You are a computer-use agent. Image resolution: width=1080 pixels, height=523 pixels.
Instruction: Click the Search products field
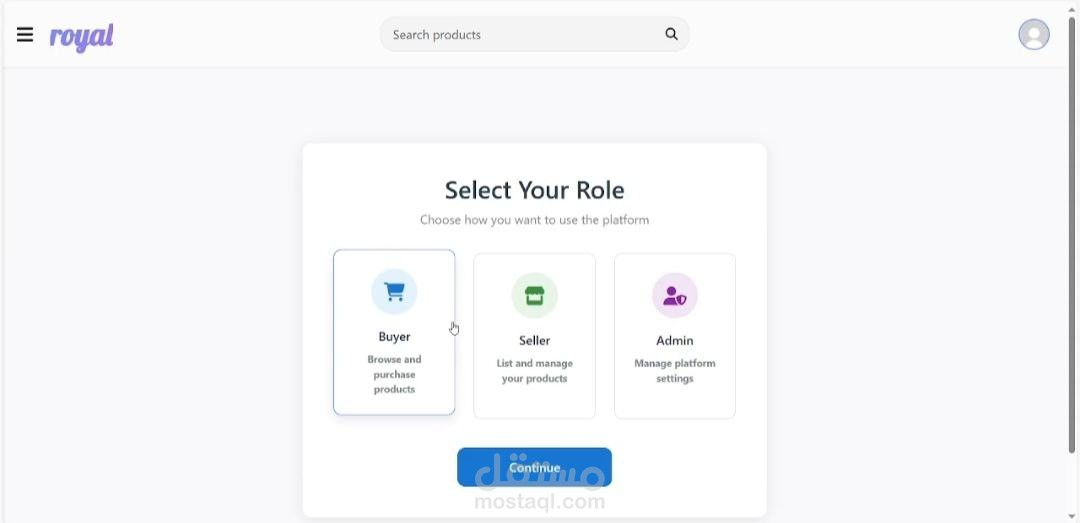coord(520,34)
